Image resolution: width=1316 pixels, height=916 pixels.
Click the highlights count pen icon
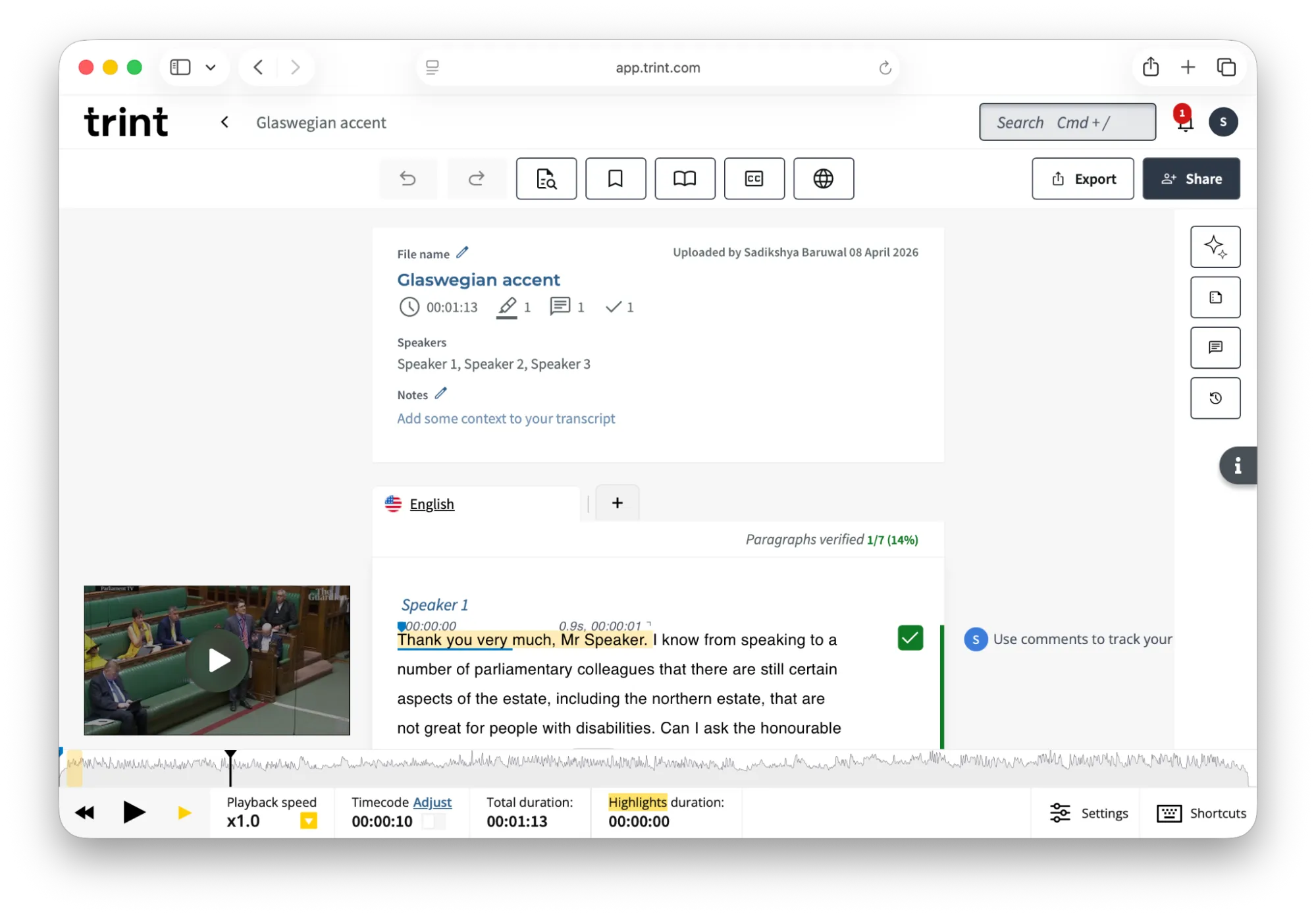506,307
